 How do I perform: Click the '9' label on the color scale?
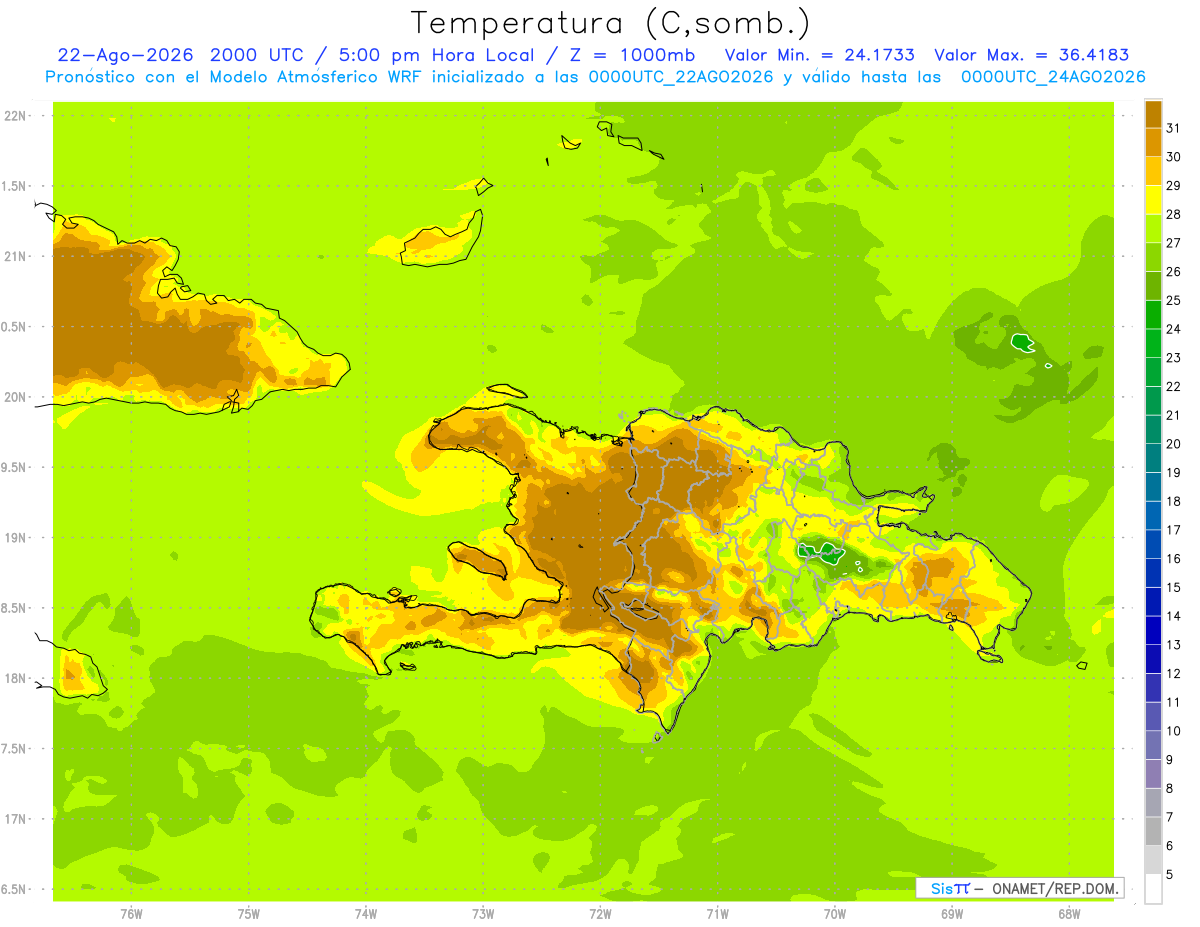(x=1170, y=760)
